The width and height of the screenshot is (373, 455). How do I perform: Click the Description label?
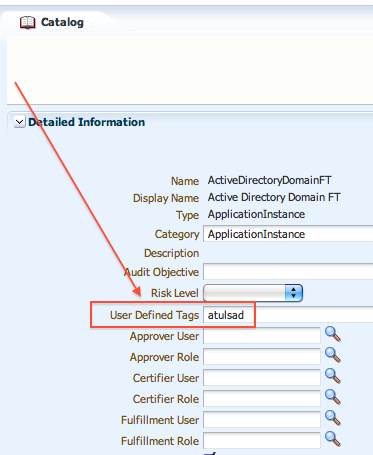coord(171,253)
